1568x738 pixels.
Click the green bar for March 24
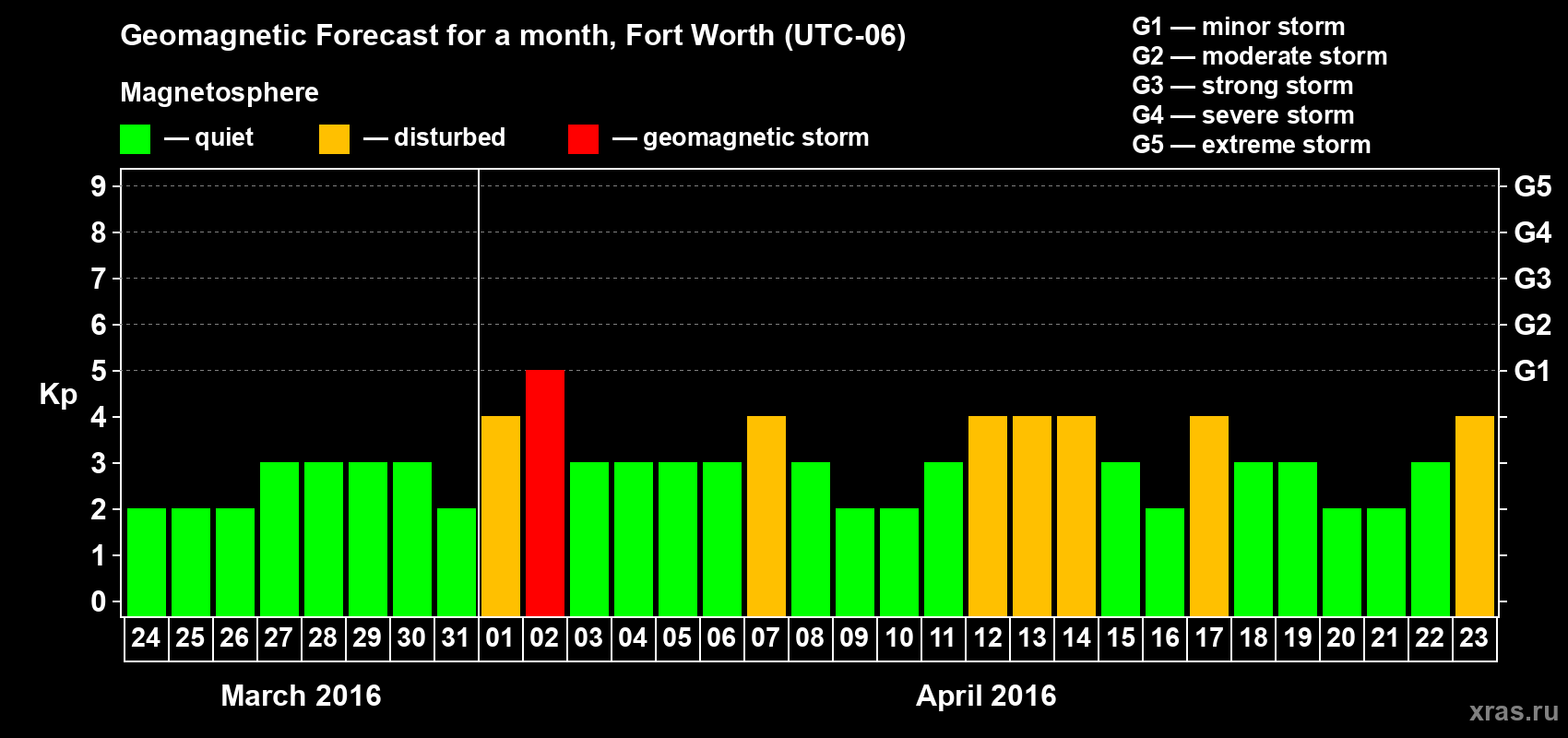coord(147,563)
